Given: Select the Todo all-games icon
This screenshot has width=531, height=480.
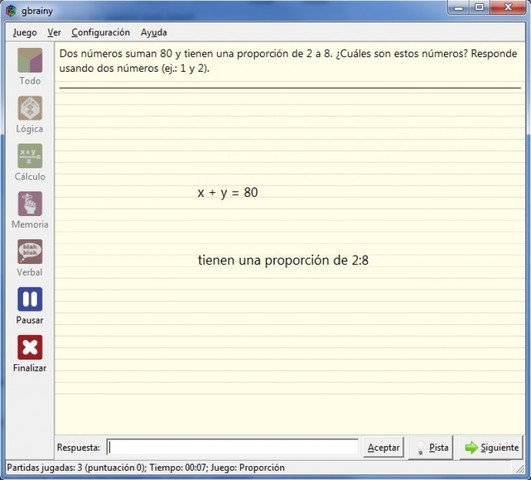Looking at the screenshot, I should pos(30,60).
